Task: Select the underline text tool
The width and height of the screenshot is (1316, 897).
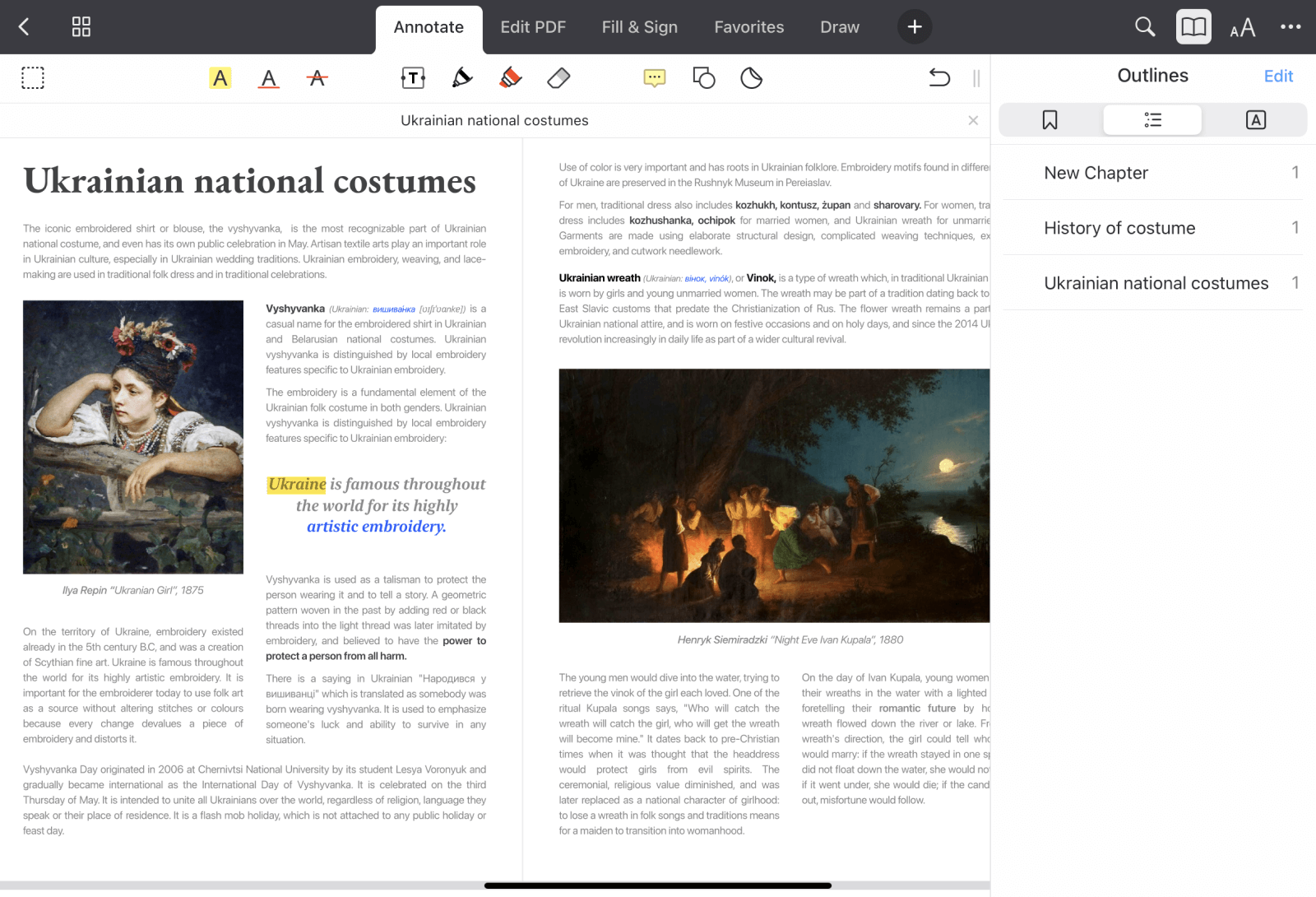Action: [268, 78]
